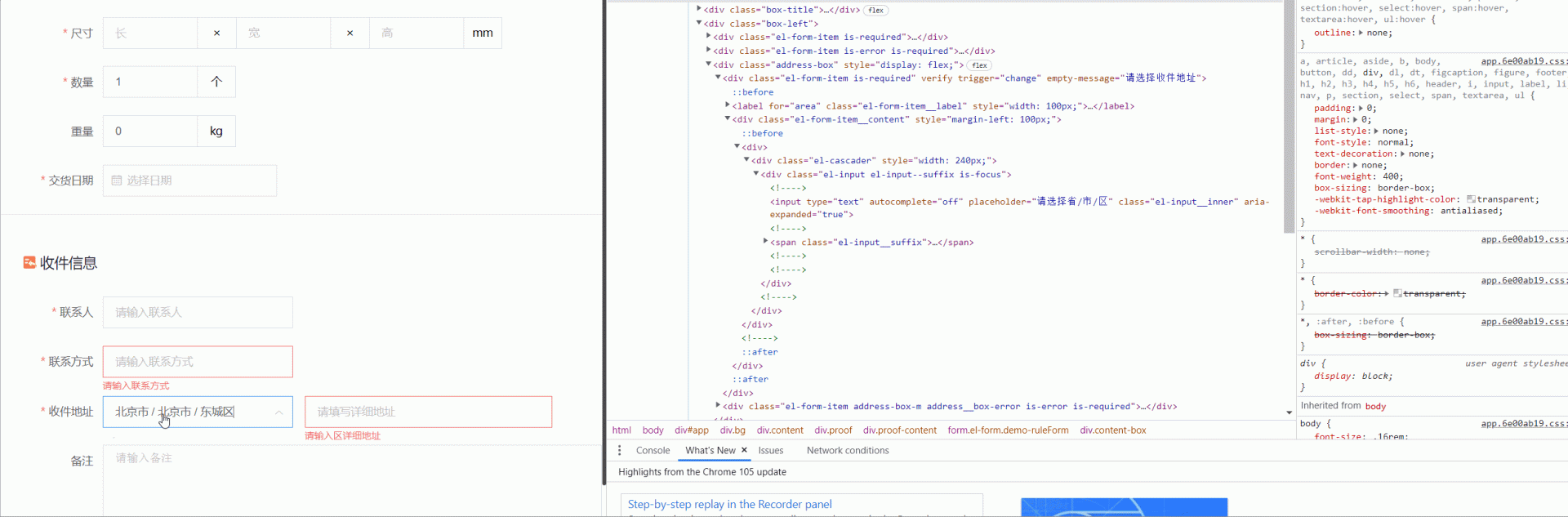Select div#app in the breadcrumb

(692, 430)
